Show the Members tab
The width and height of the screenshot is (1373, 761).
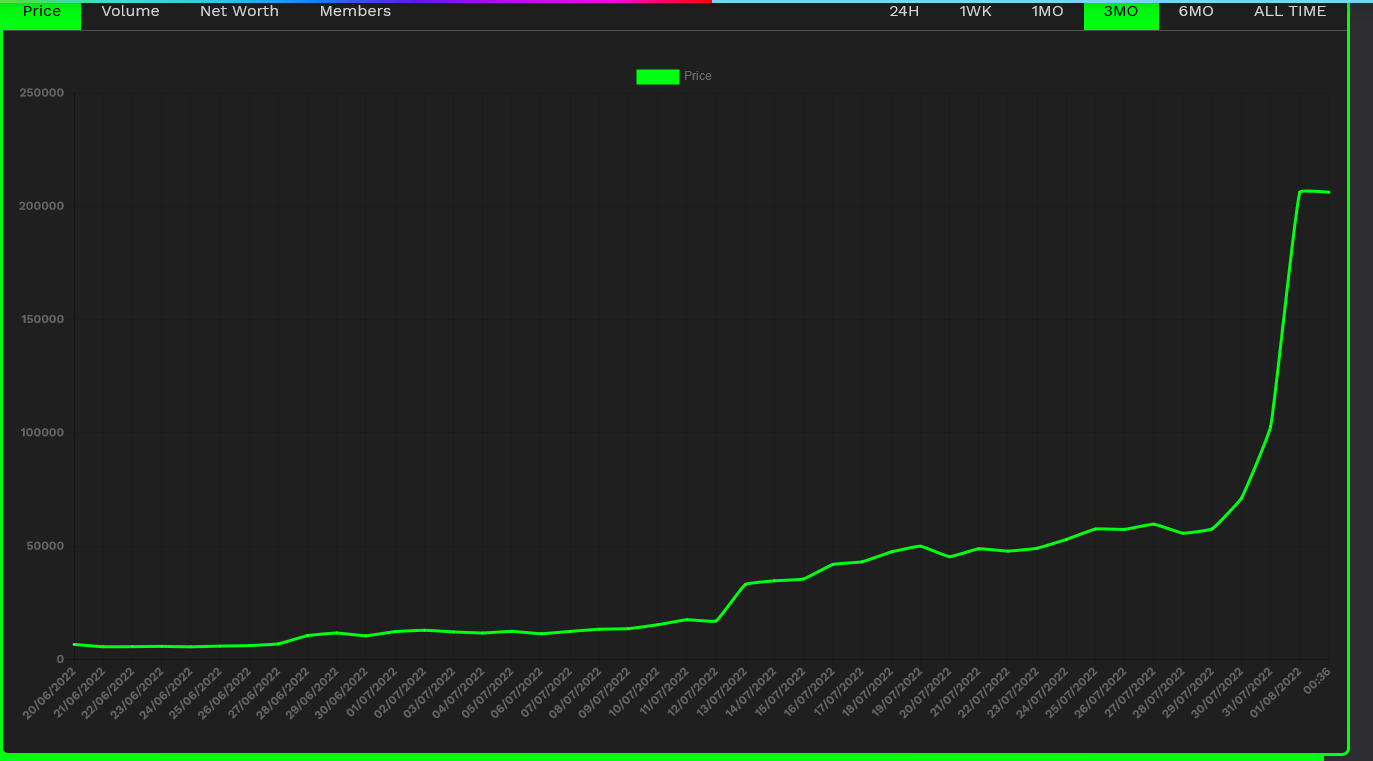pos(355,12)
